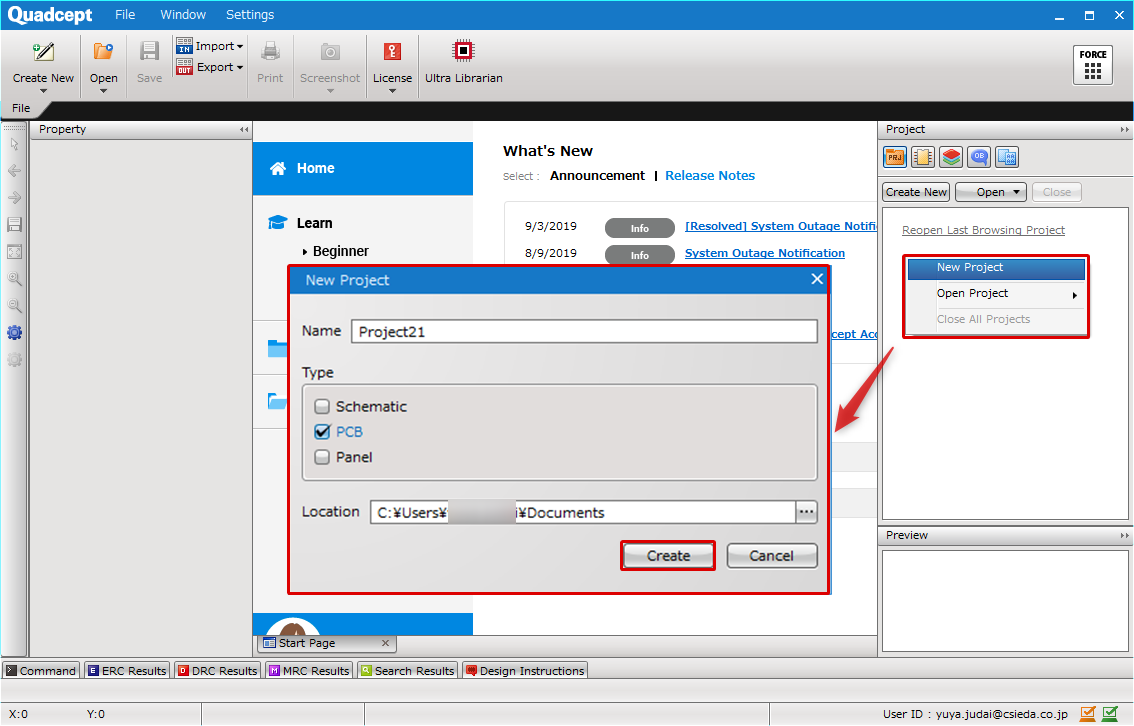Screen dimensions: 1134x726
Task: Switch to the DRC Results tab
Action: 218,671
